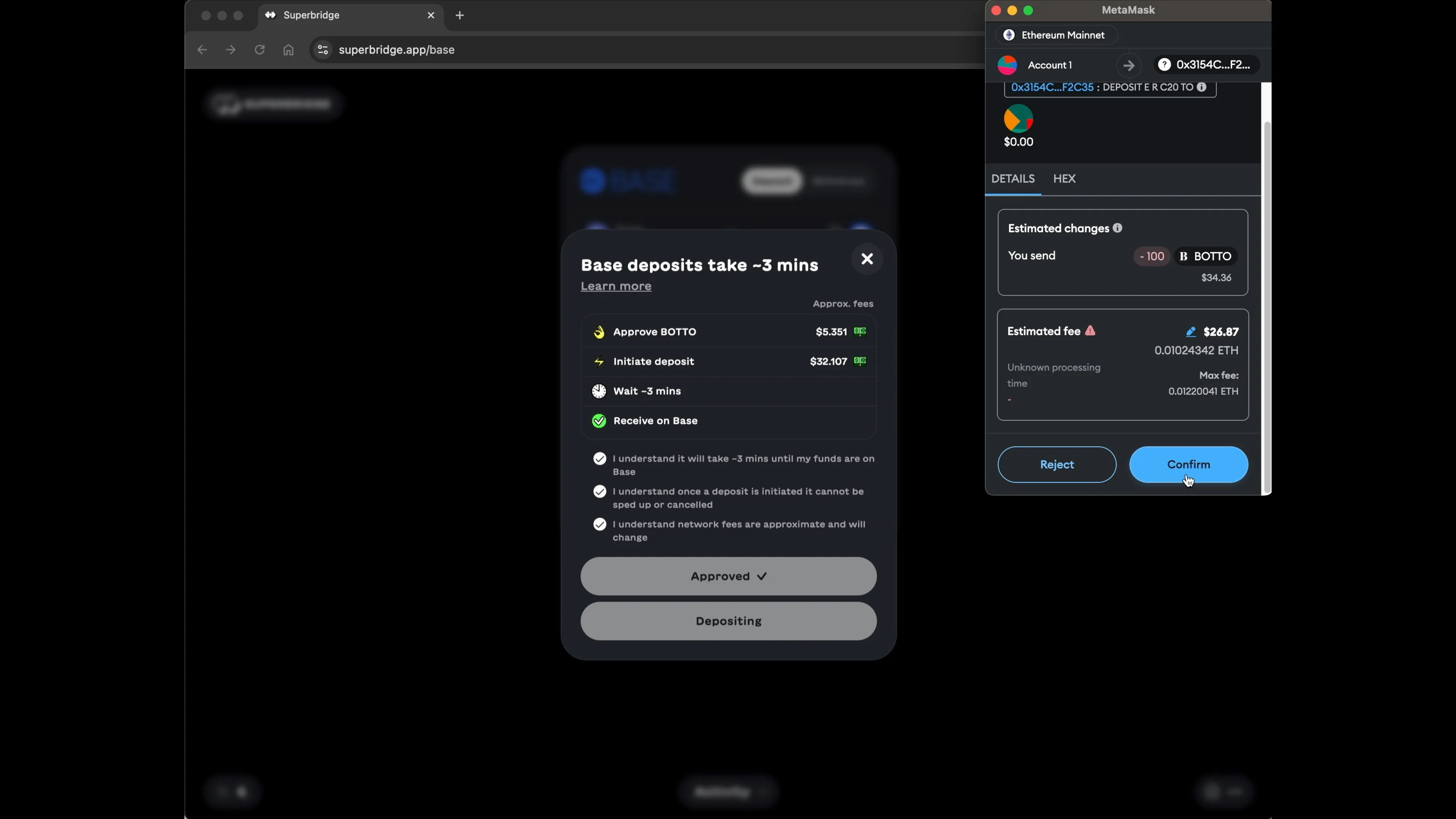Open the Ethereum Mainnet network selector

1056,35
